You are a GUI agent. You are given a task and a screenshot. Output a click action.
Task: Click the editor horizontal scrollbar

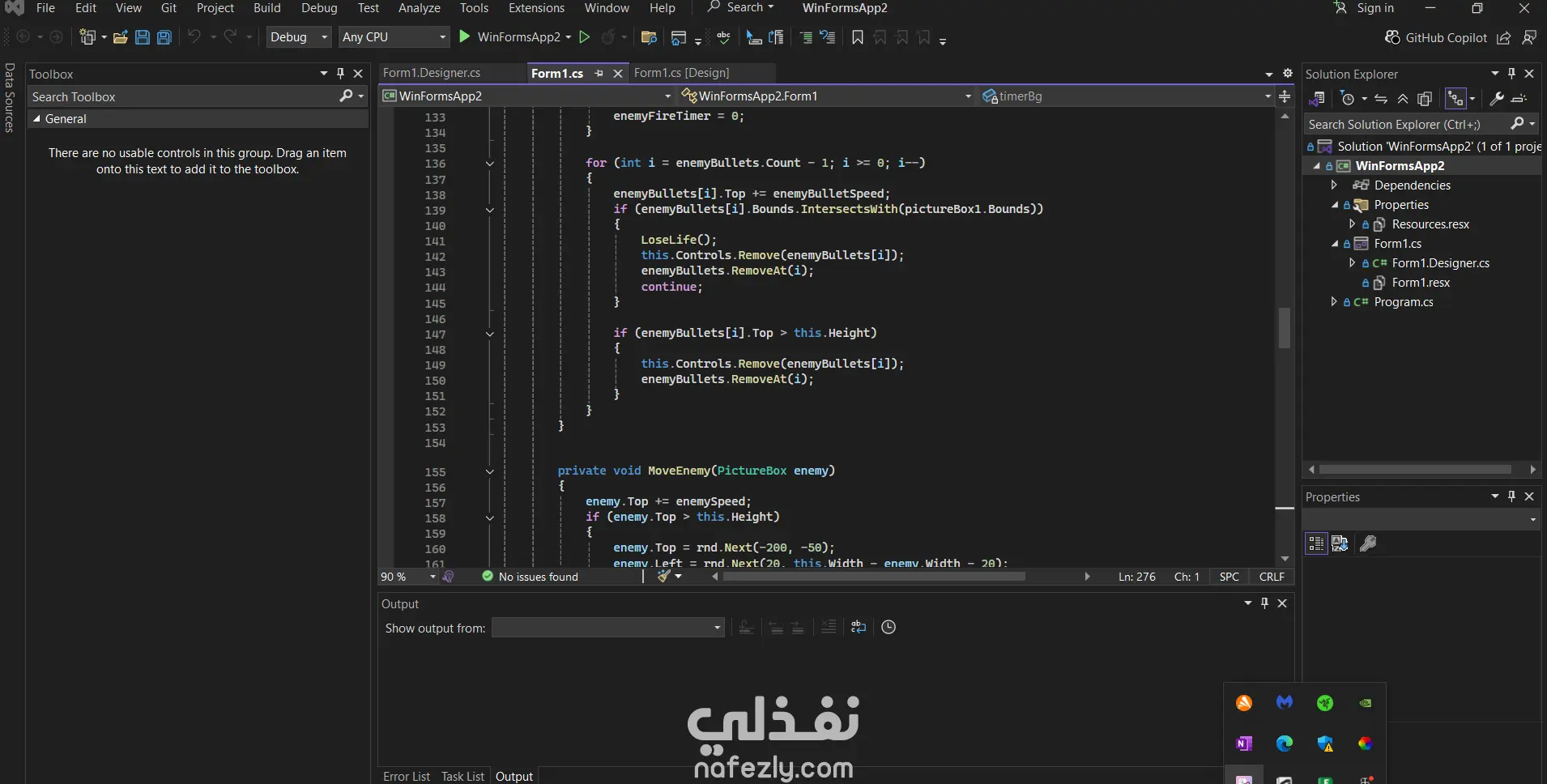[874, 577]
